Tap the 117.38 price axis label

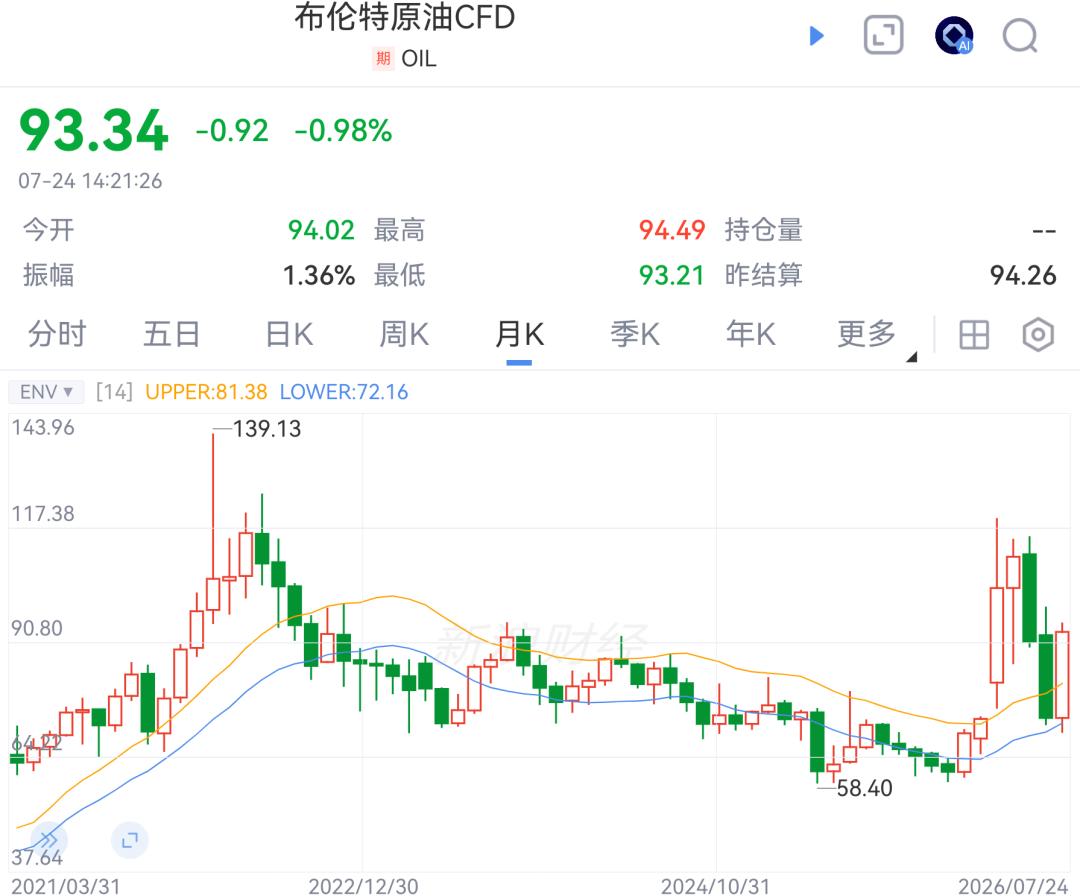(43, 514)
